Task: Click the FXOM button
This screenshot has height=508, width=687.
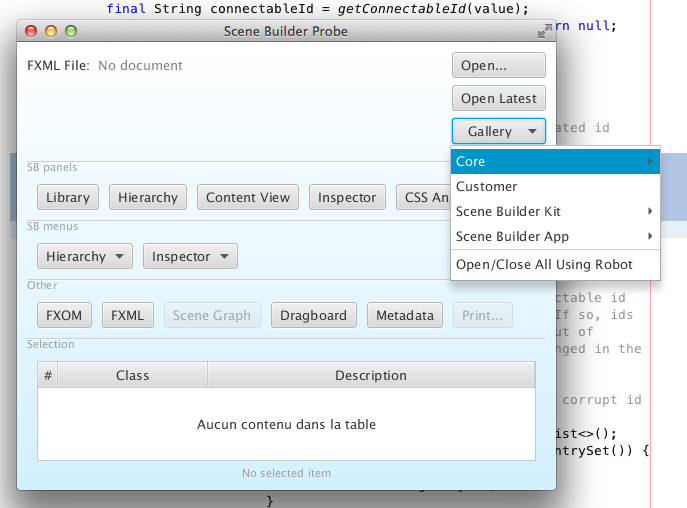Action: coord(64,315)
